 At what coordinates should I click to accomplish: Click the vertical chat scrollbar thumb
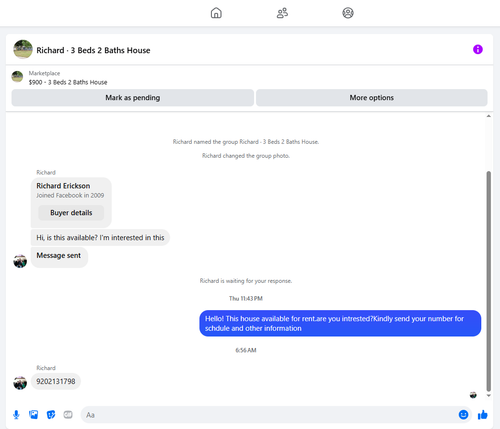pyautogui.click(x=488, y=281)
